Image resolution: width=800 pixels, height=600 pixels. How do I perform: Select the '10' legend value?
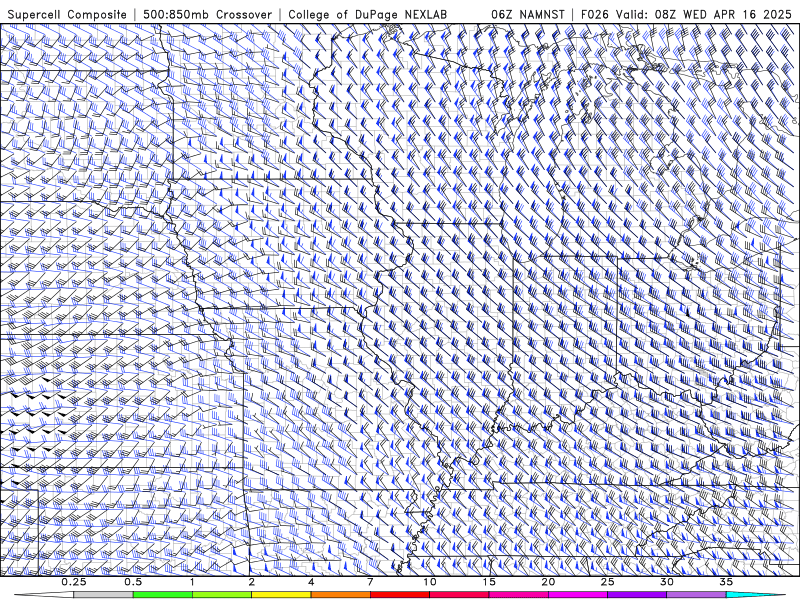pyautogui.click(x=430, y=582)
